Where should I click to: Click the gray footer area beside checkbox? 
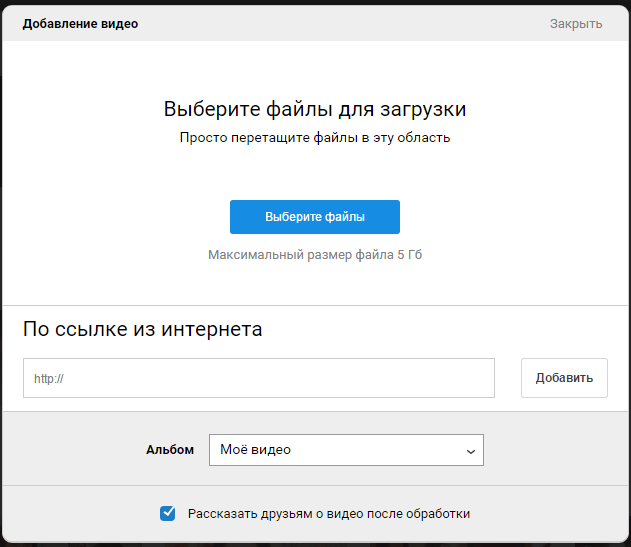547,514
